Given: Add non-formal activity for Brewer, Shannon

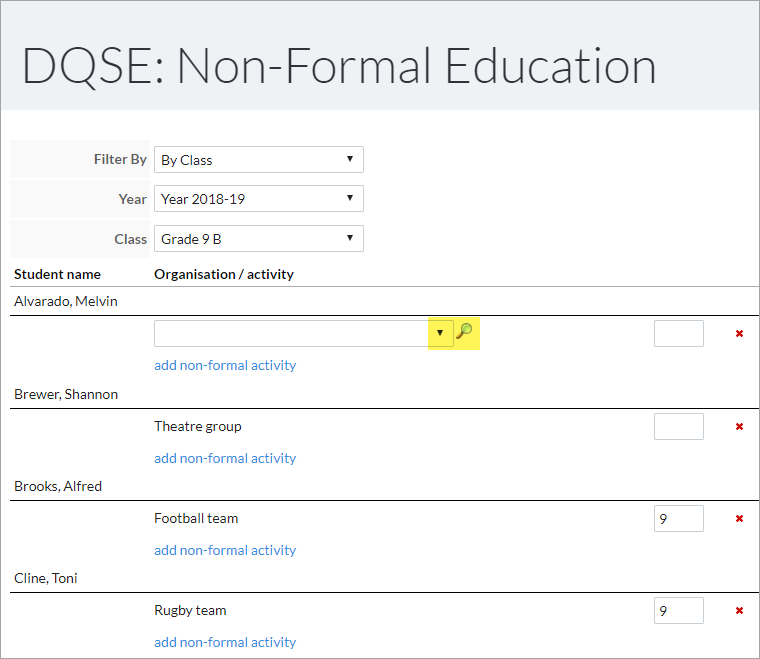Looking at the screenshot, I should tap(225, 458).
